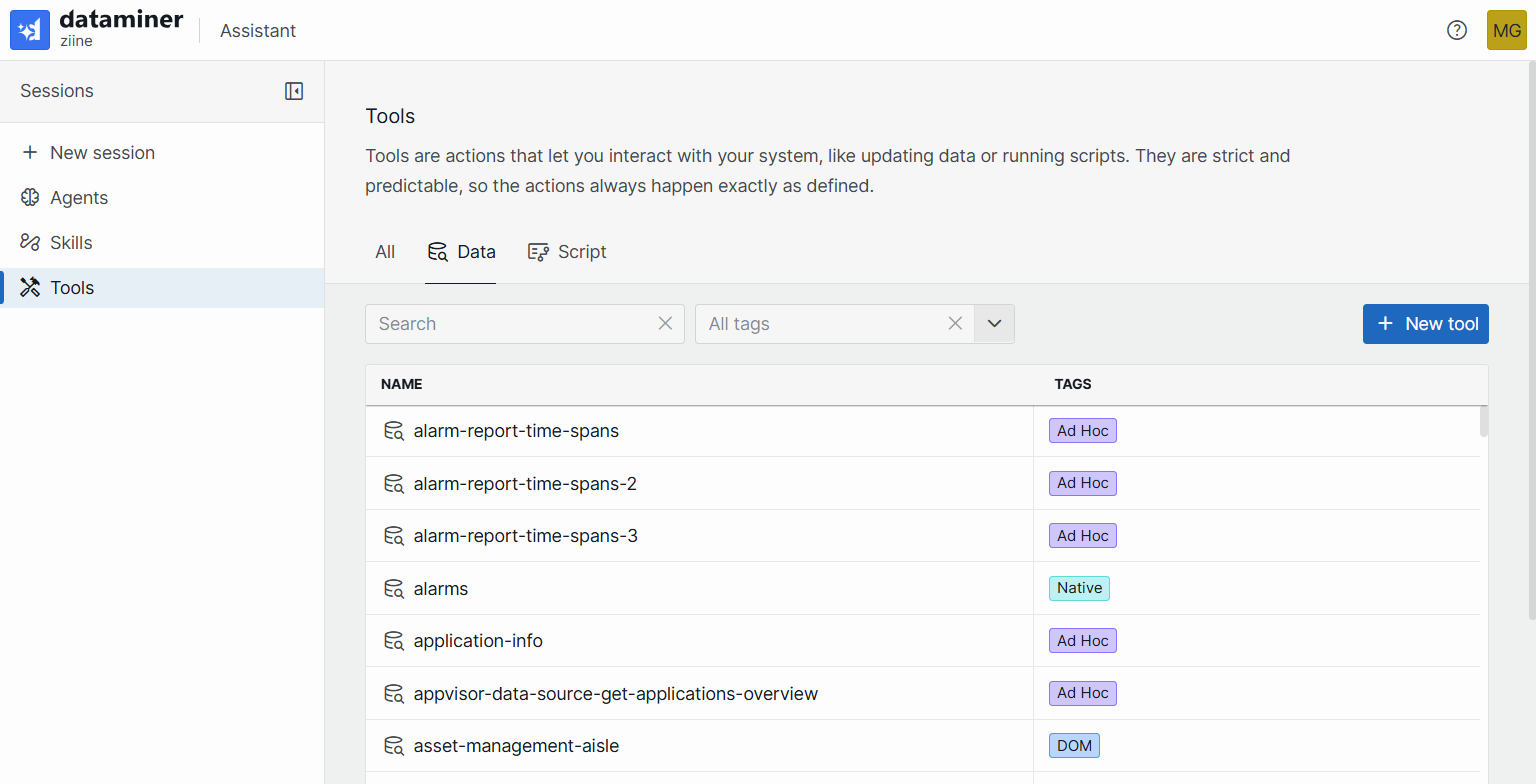Viewport: 1536px width, 784px height.
Task: Click the data icon beside alarm-report-time-spans
Action: [x=394, y=431]
